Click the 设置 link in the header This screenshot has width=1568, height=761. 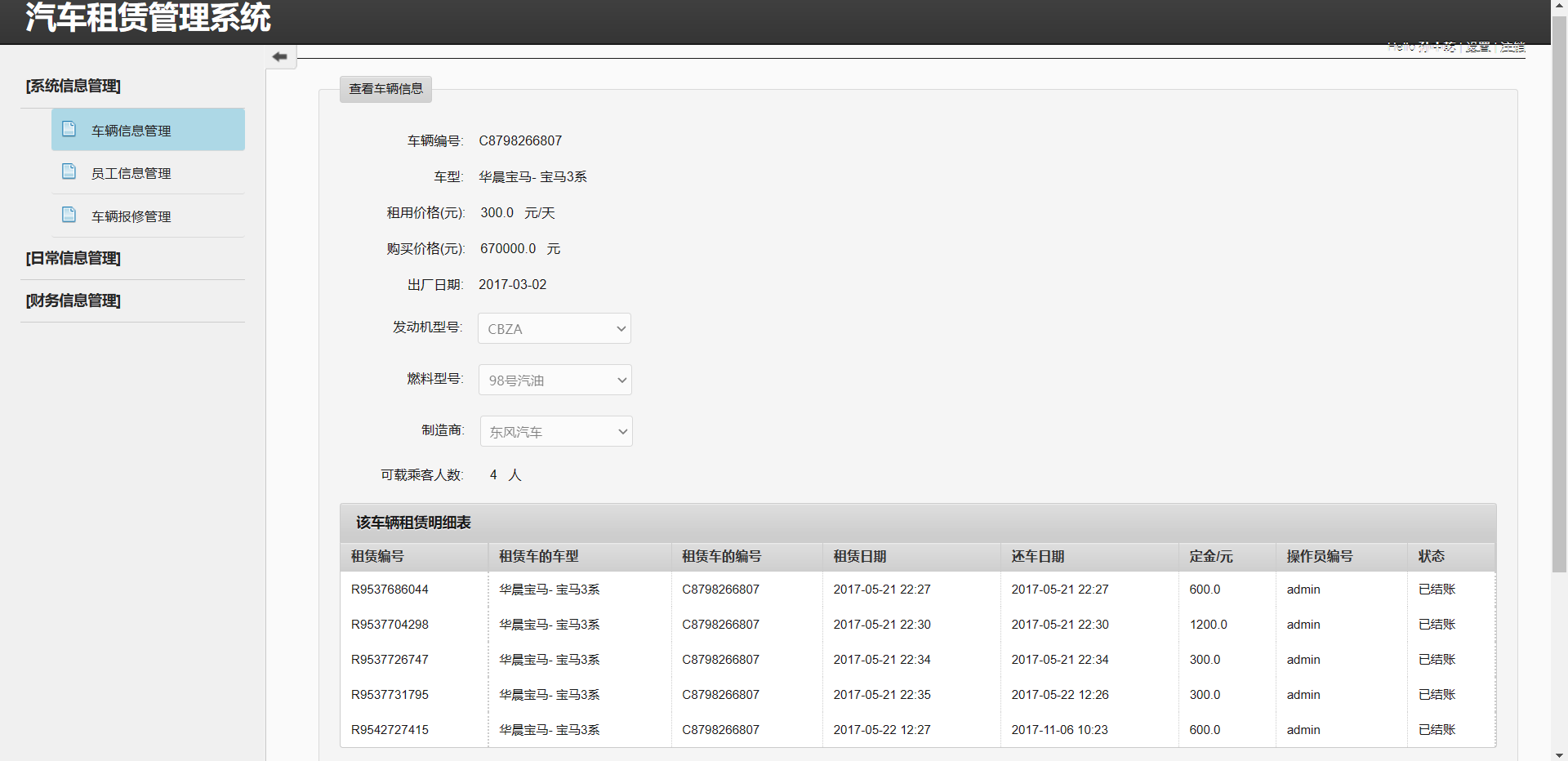point(1477,47)
